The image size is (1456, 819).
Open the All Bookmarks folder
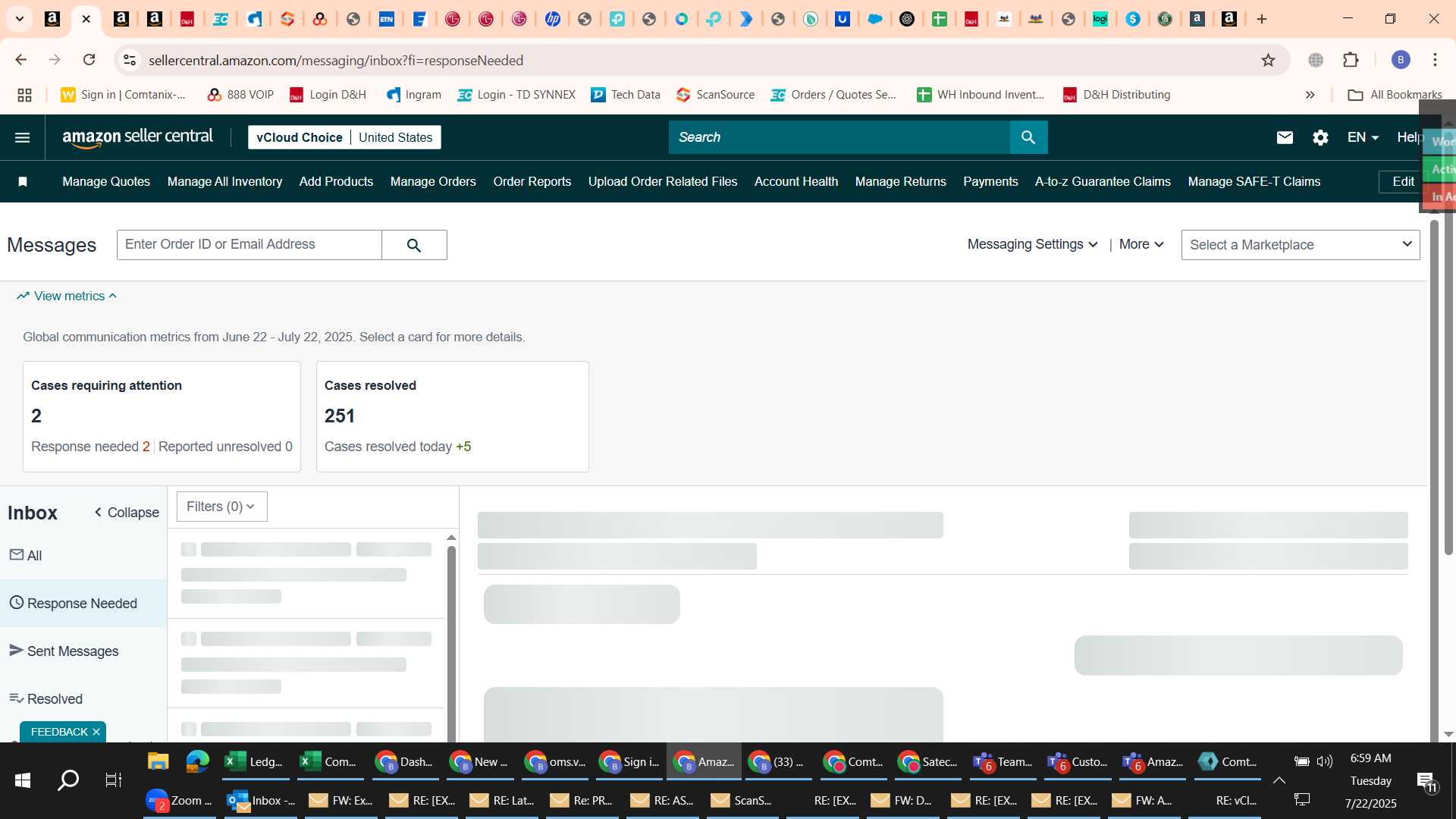click(x=1395, y=95)
